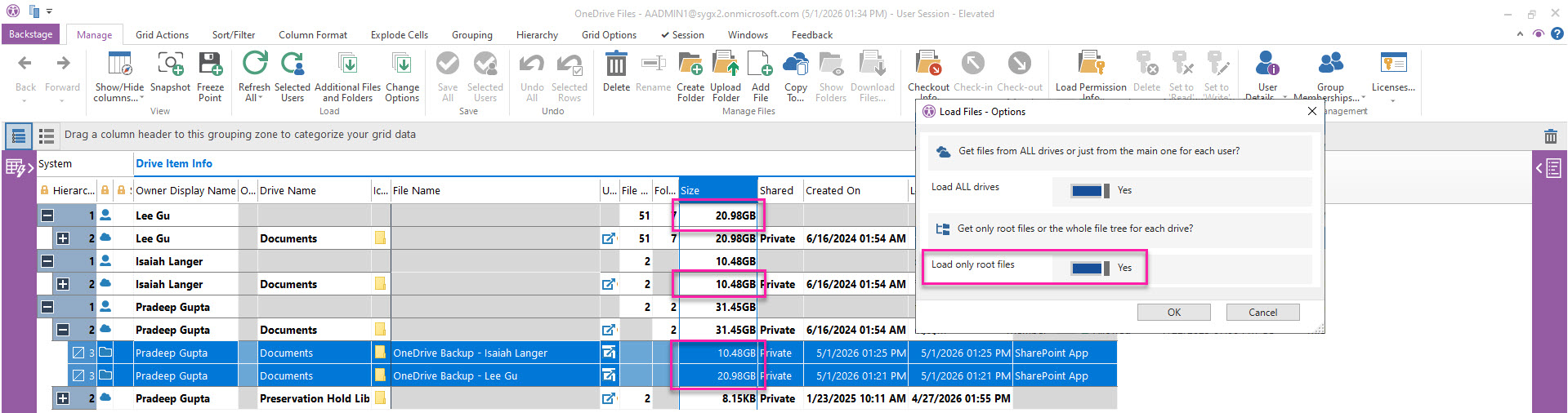Click the Drive Item Info band header

[x=174, y=163]
